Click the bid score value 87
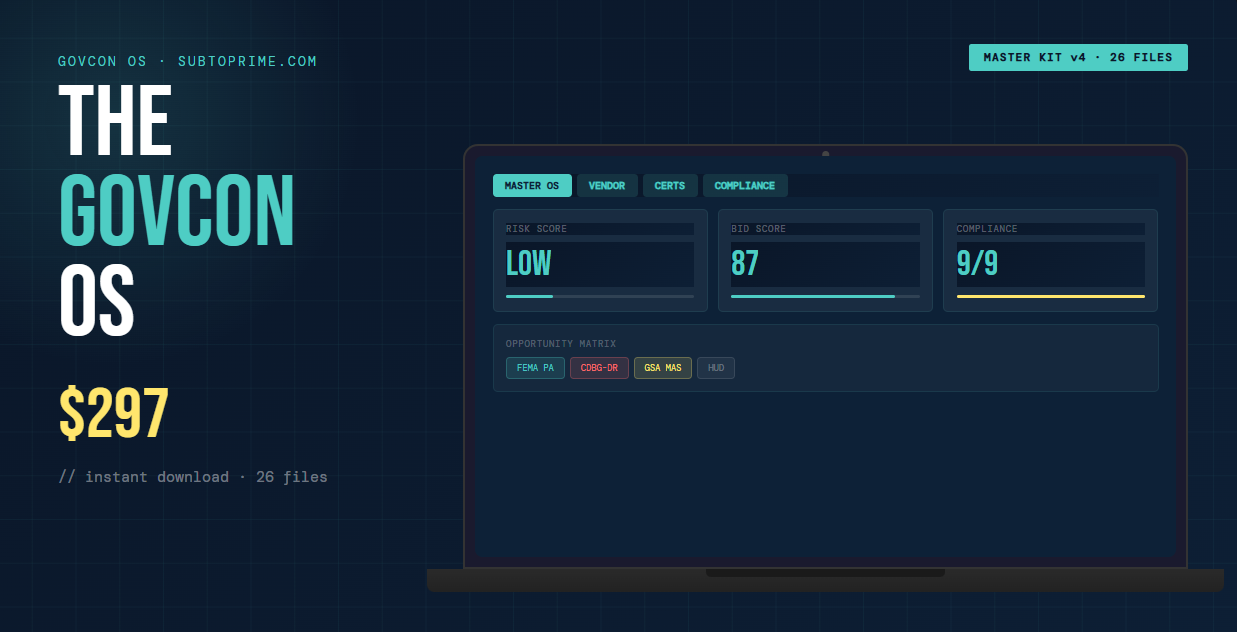Screen dimensions: 1237x632 [x=745, y=264]
